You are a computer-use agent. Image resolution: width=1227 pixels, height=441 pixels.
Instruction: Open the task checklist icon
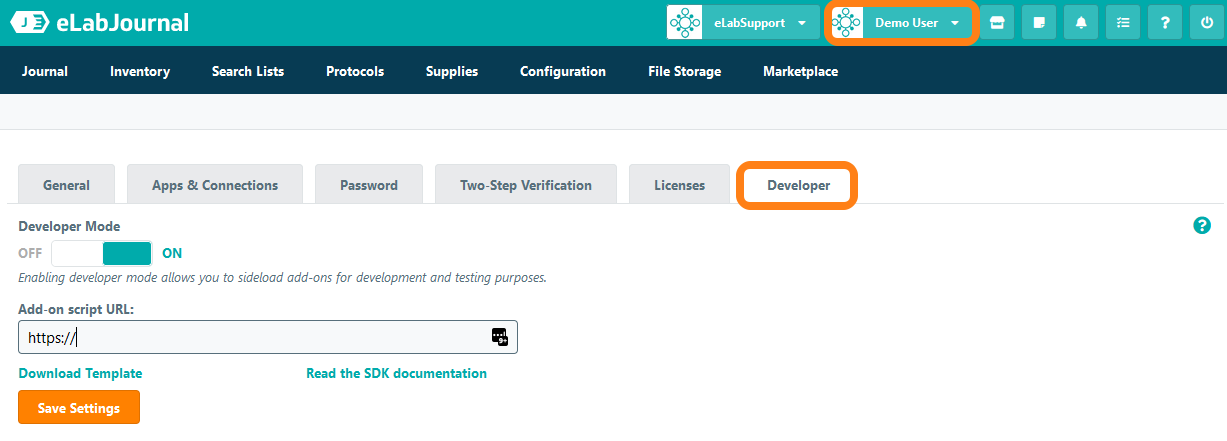(1123, 23)
